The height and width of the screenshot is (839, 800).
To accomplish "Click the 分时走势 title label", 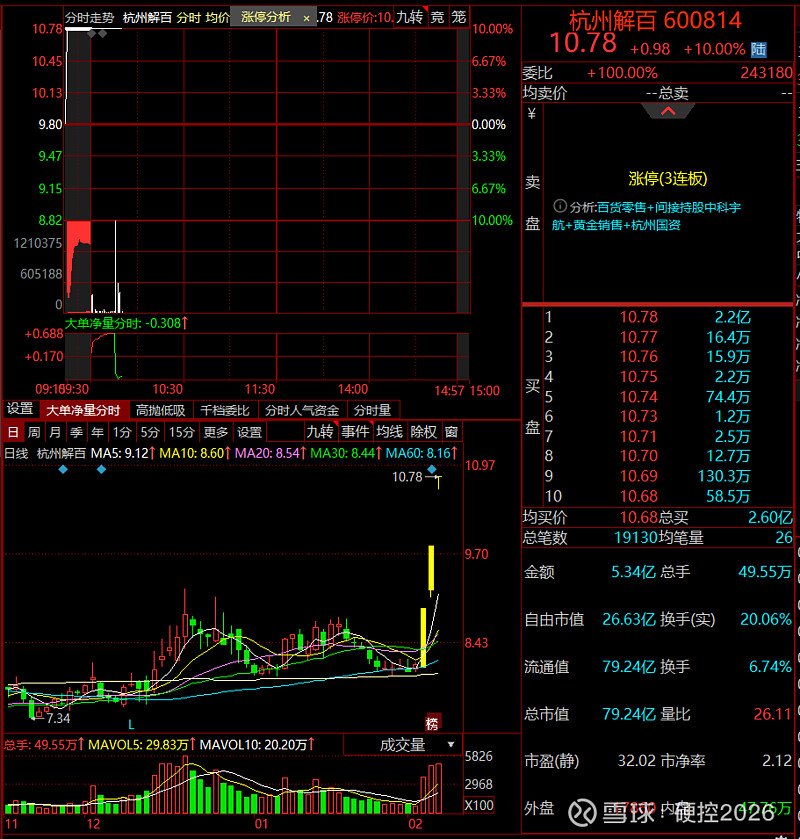I will coord(90,18).
